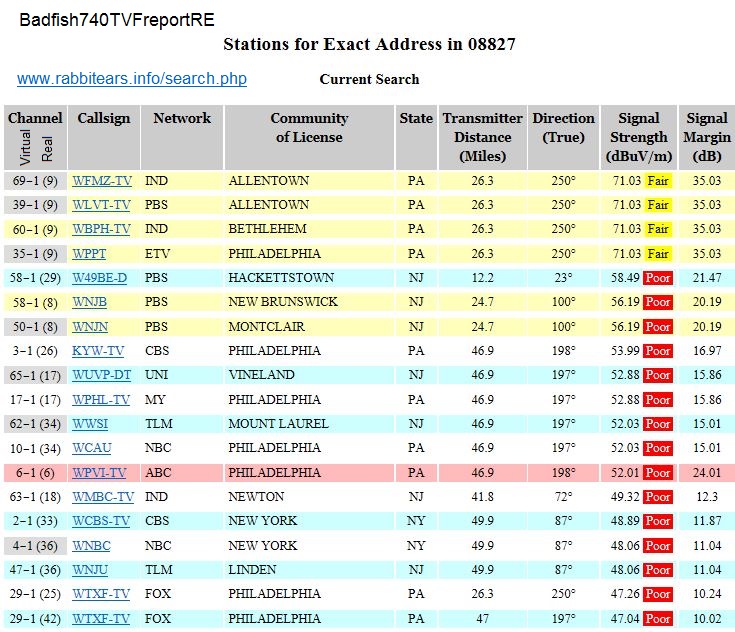Click the WNJU Linden callsign link
Image resolution: width=735 pixels, height=632 pixels.
tap(91, 570)
